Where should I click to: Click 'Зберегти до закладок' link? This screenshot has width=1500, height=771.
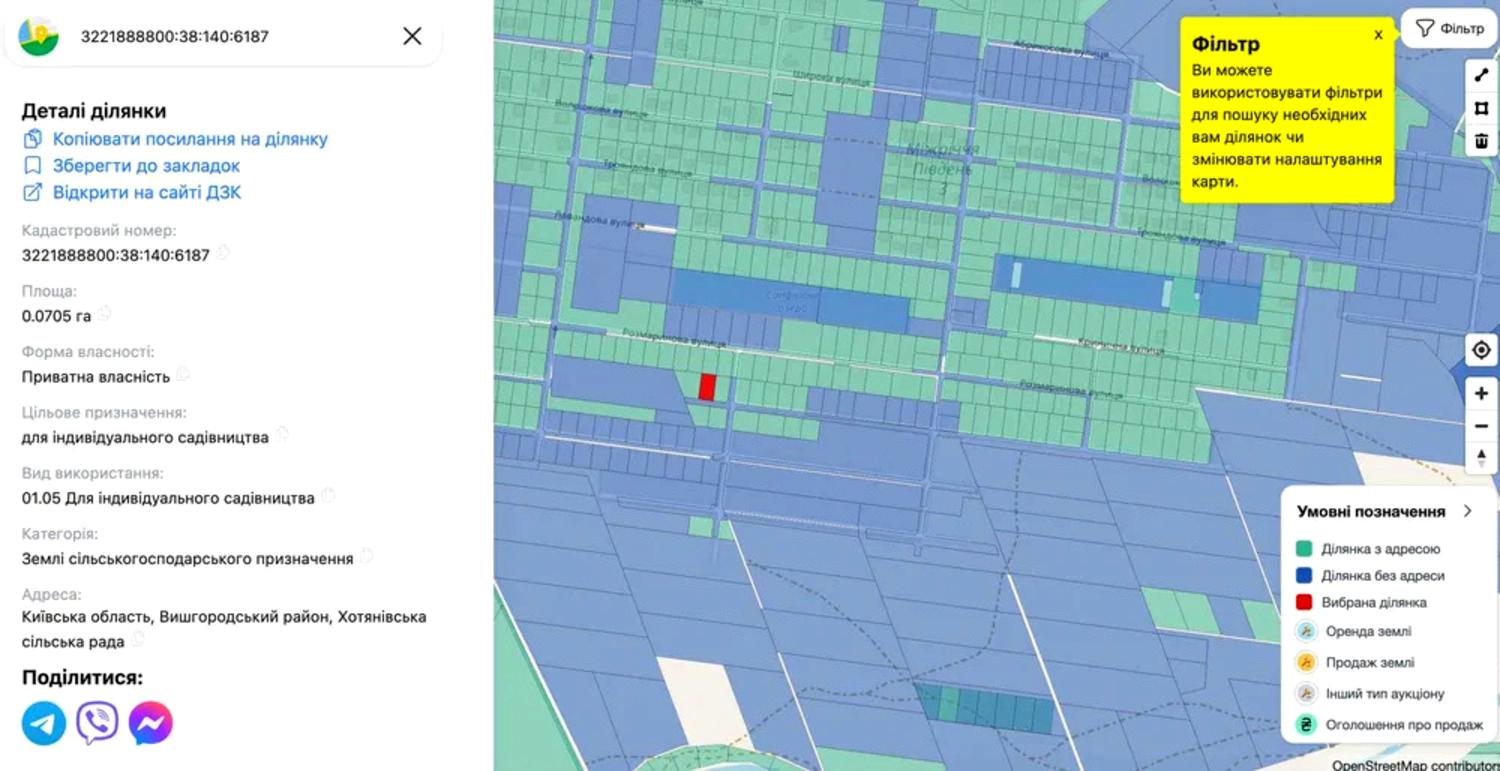(146, 166)
